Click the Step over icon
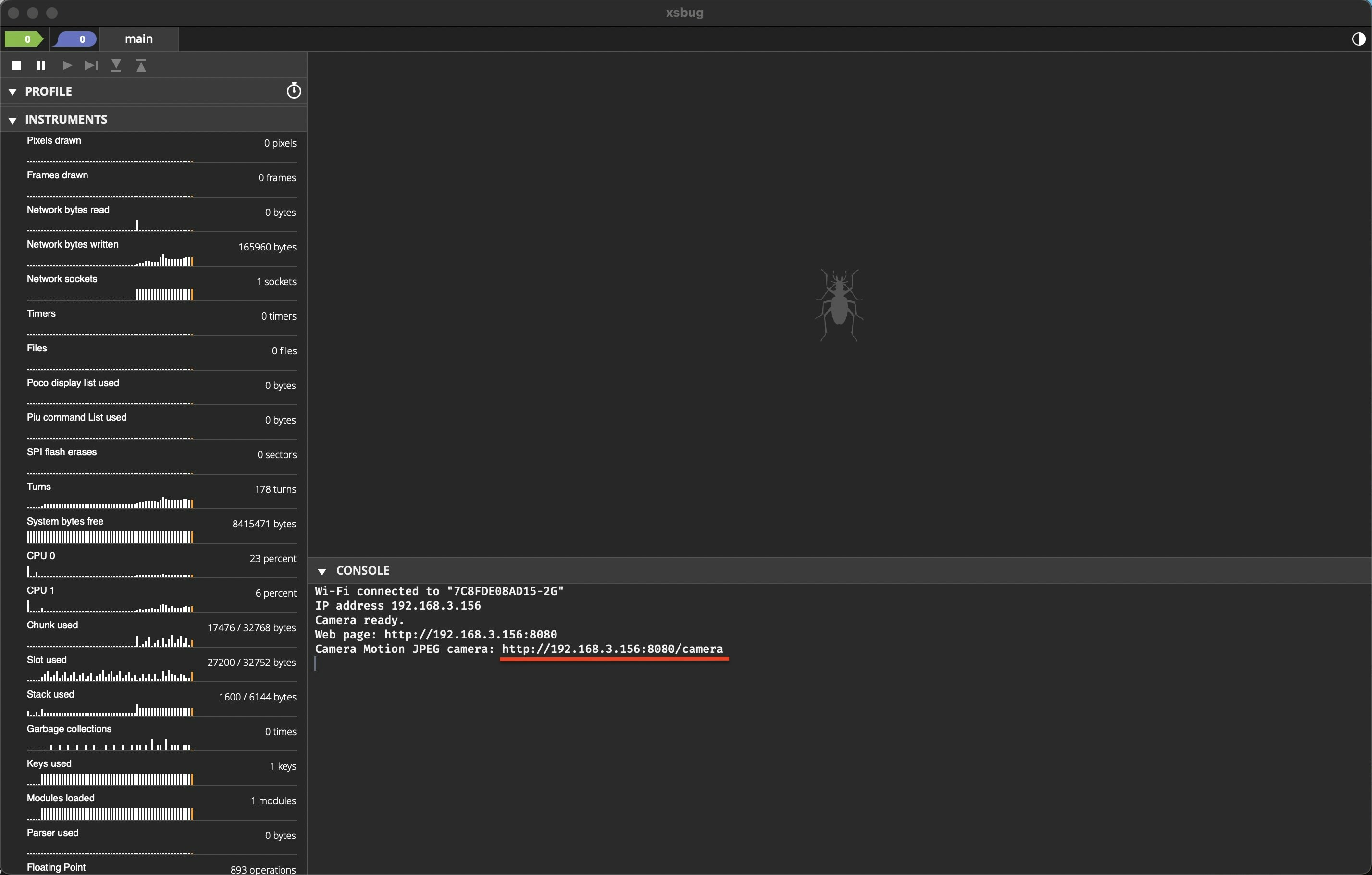Image resolution: width=1372 pixels, height=875 pixels. [x=91, y=65]
